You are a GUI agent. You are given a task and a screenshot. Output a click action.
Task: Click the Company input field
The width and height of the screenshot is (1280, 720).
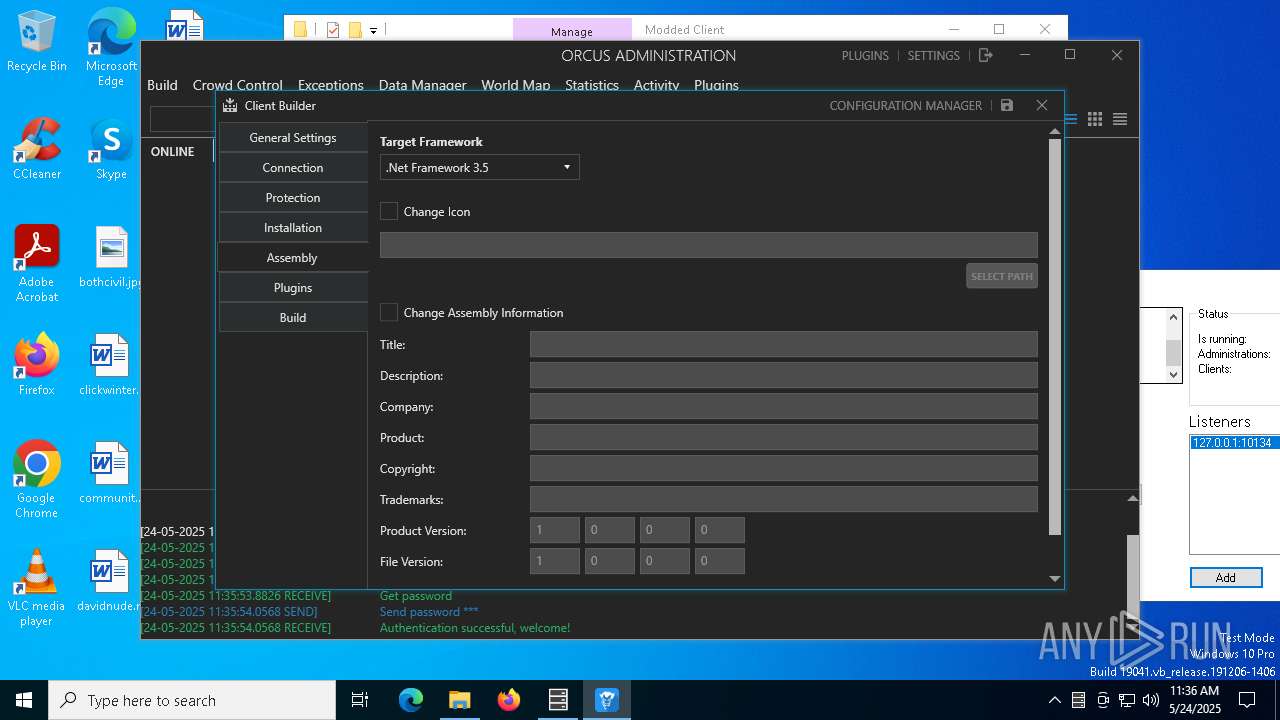[x=783, y=406]
